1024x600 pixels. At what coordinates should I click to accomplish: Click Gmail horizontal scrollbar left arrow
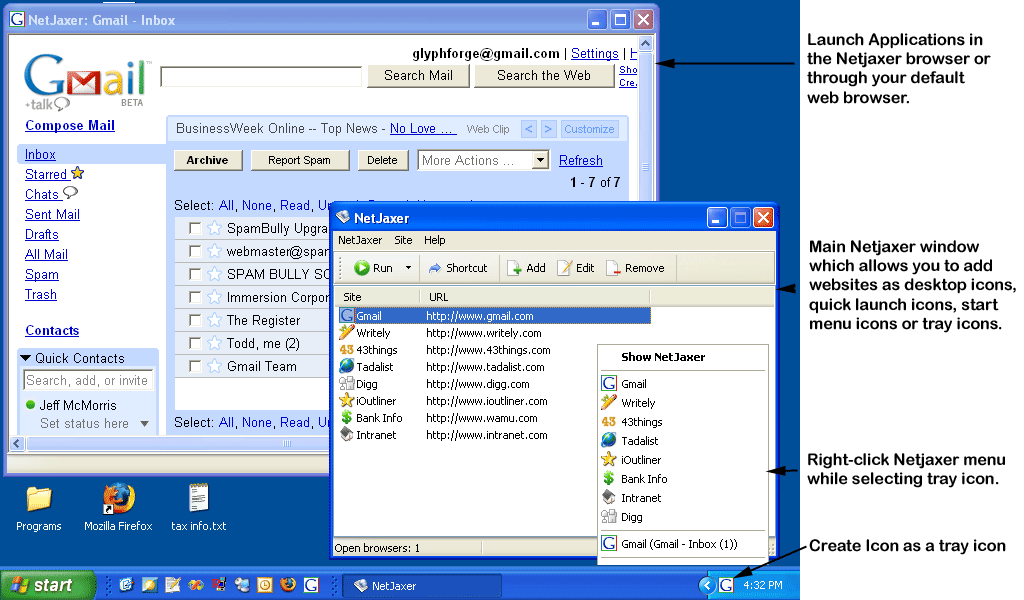tap(17, 444)
